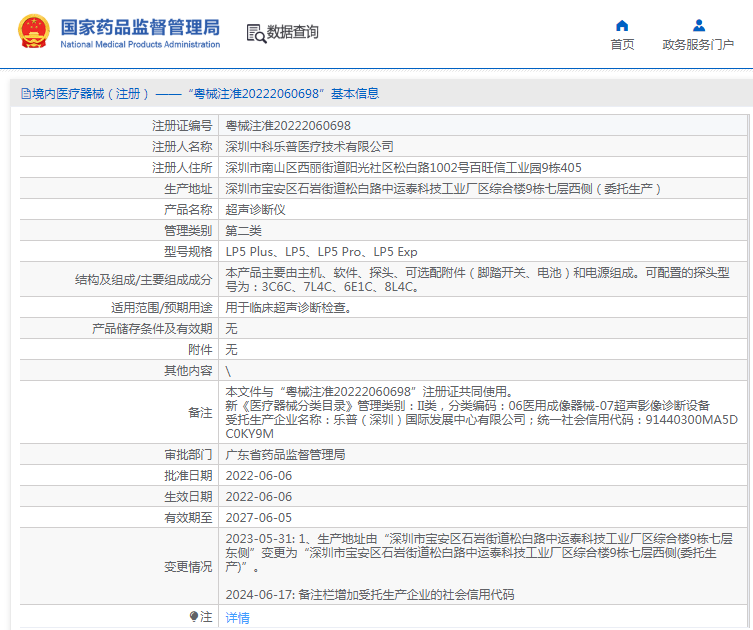This screenshot has width=753, height=630.
Task: Click the 注册证编号 field label
Action: tap(182, 126)
